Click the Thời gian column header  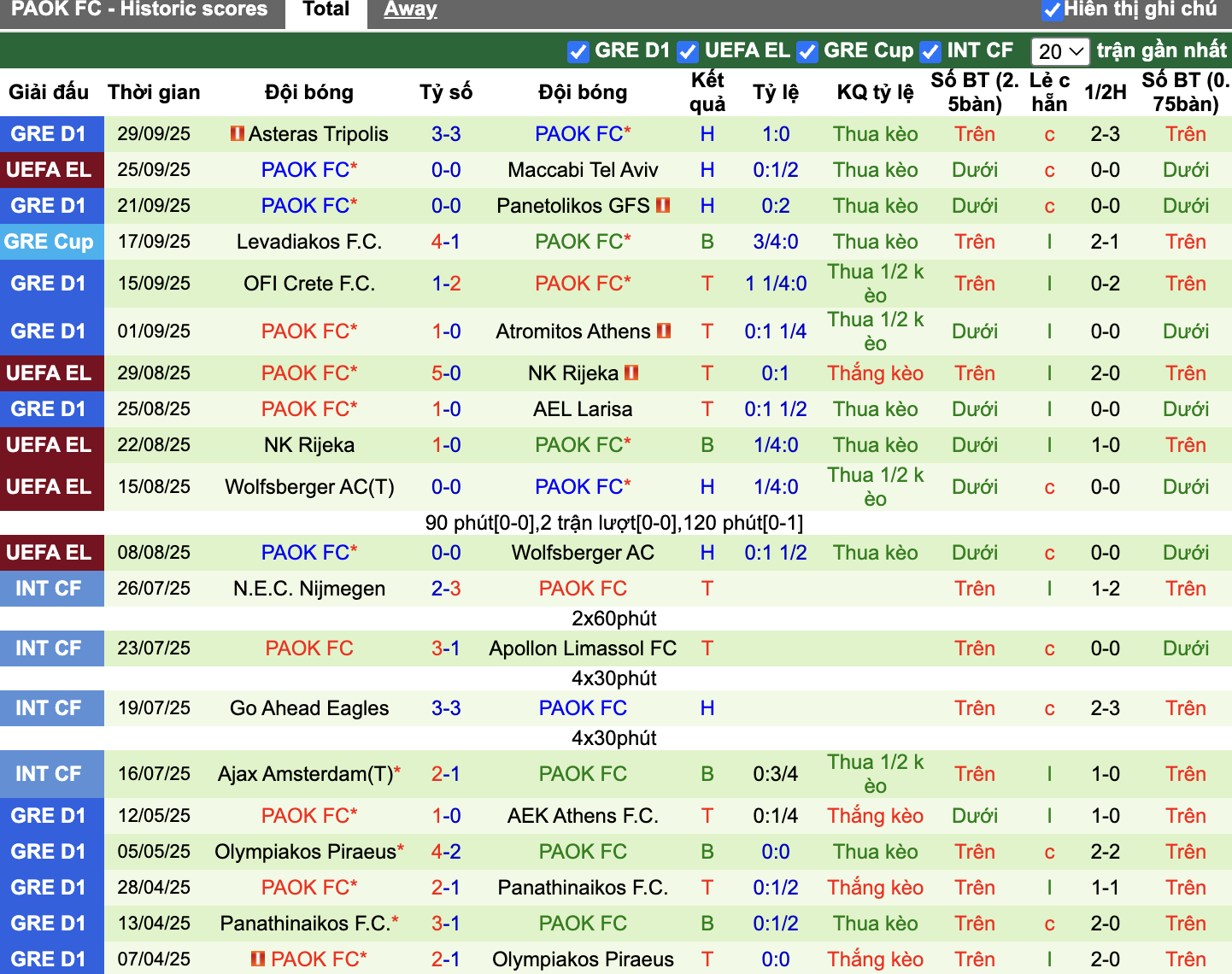point(154,92)
